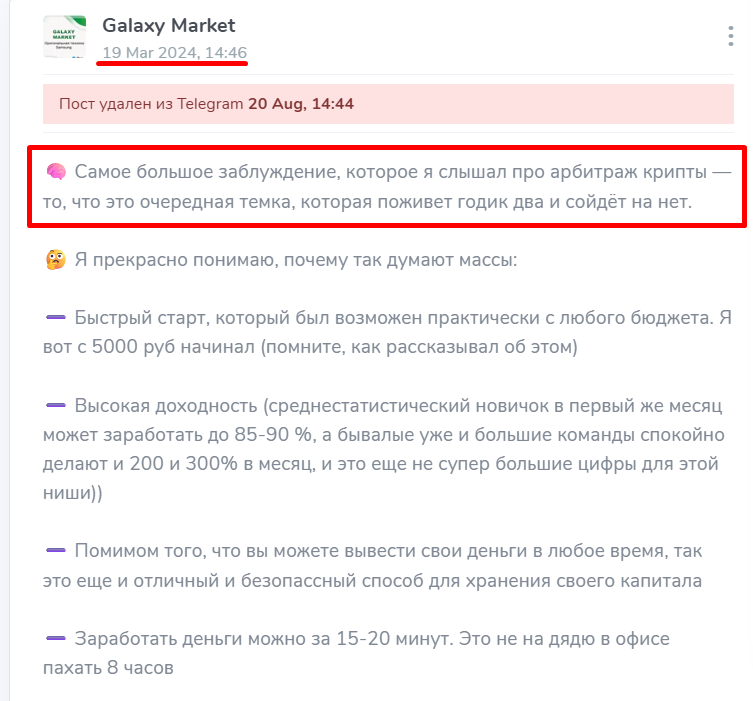Click the bold 20 Aug, 14:44 deletion timestamp
The height and width of the screenshot is (701, 753).
(x=300, y=103)
